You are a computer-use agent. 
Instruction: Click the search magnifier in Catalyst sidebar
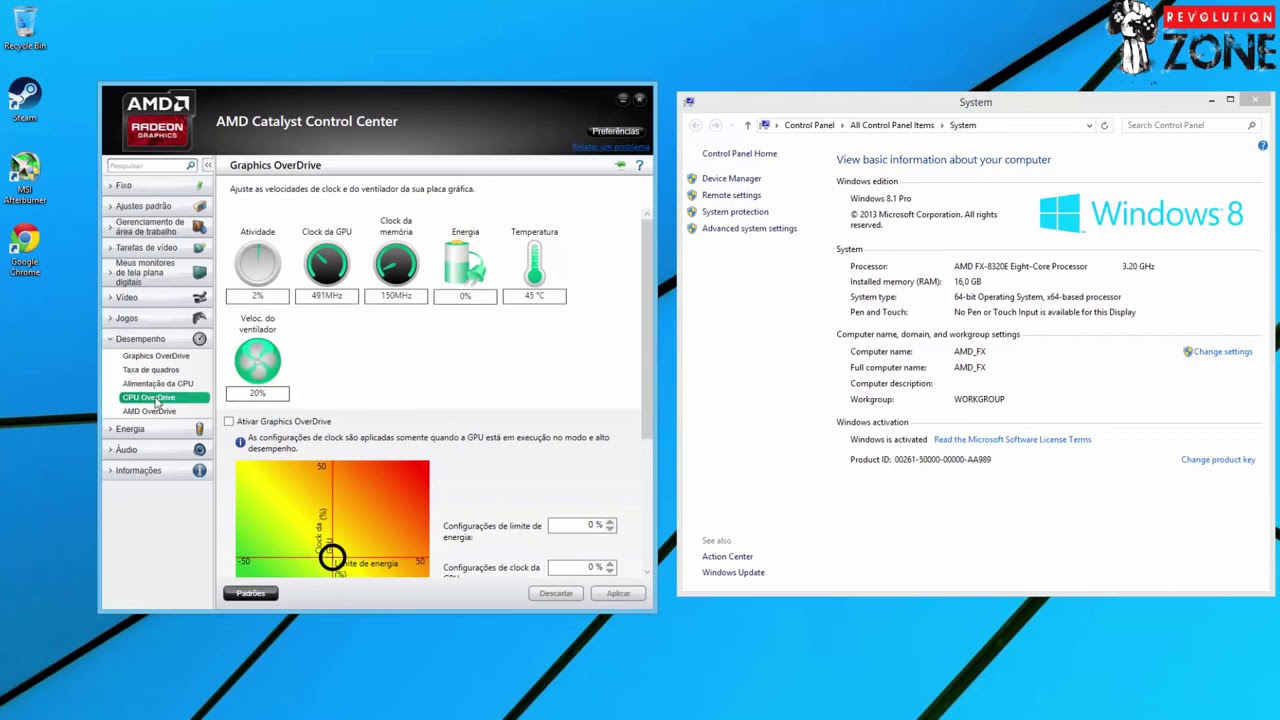point(190,165)
